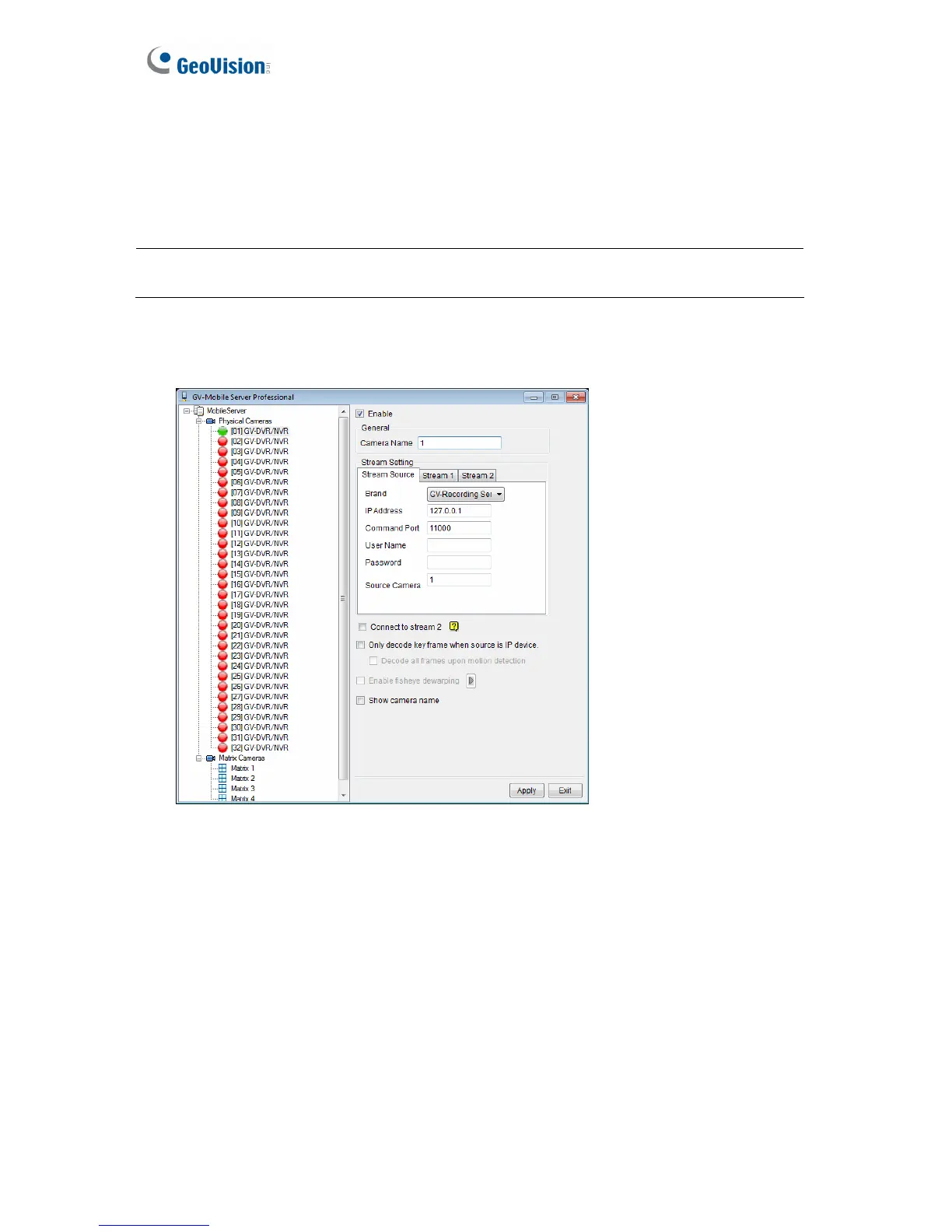Click the red status icon of camera [03]
This screenshot has height=1232, width=952.
click(222, 451)
